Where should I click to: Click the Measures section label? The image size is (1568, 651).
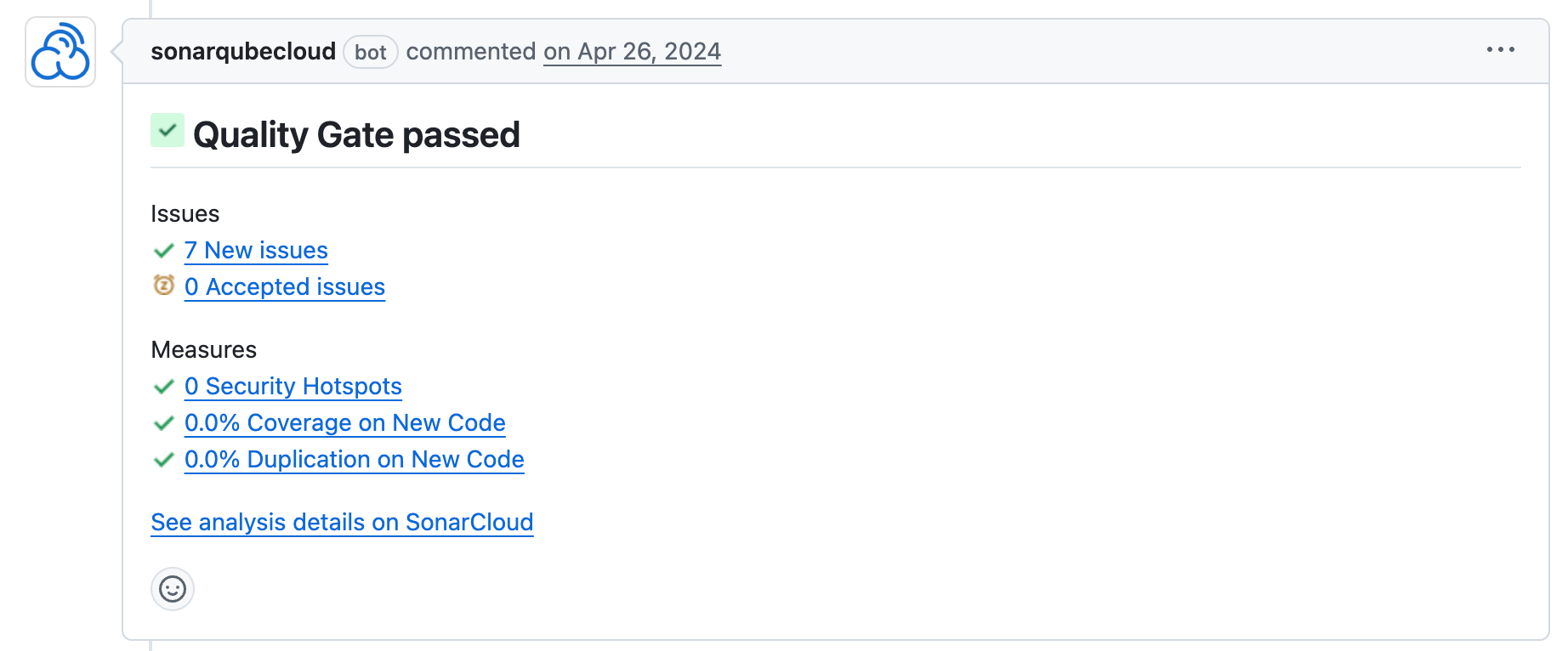tap(204, 350)
